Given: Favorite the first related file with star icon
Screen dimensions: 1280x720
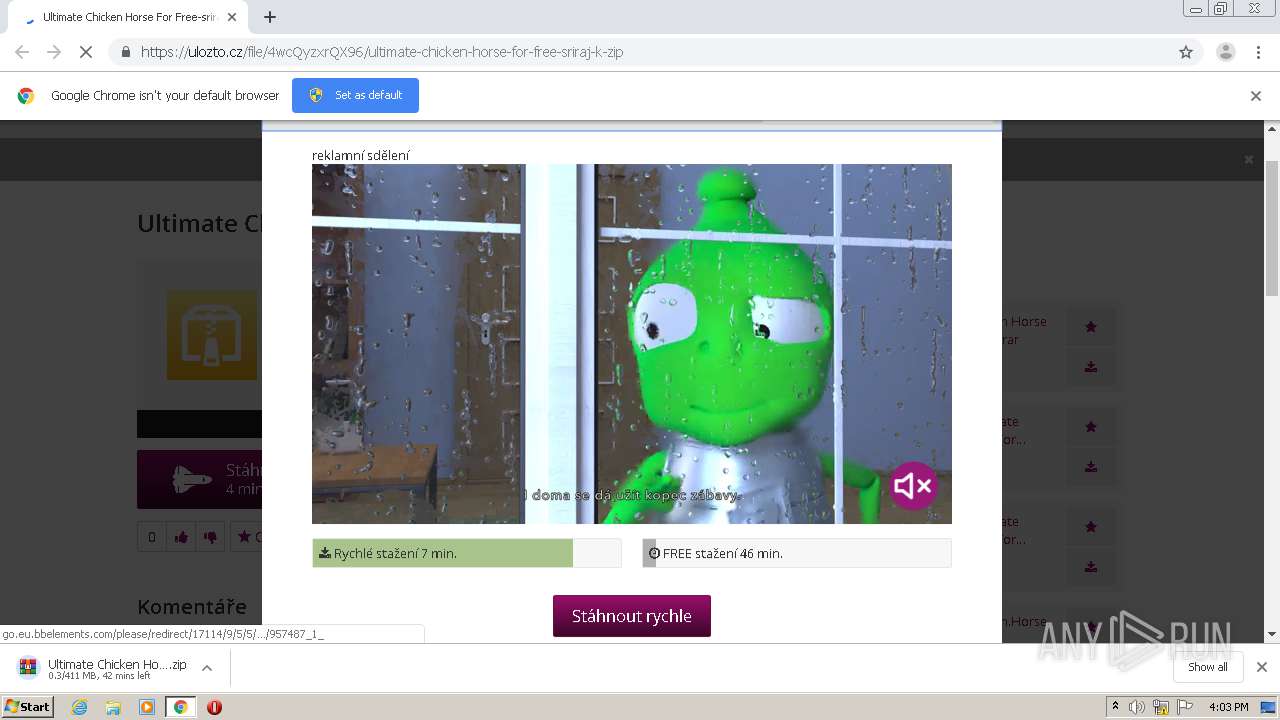Looking at the screenshot, I should (x=1091, y=326).
